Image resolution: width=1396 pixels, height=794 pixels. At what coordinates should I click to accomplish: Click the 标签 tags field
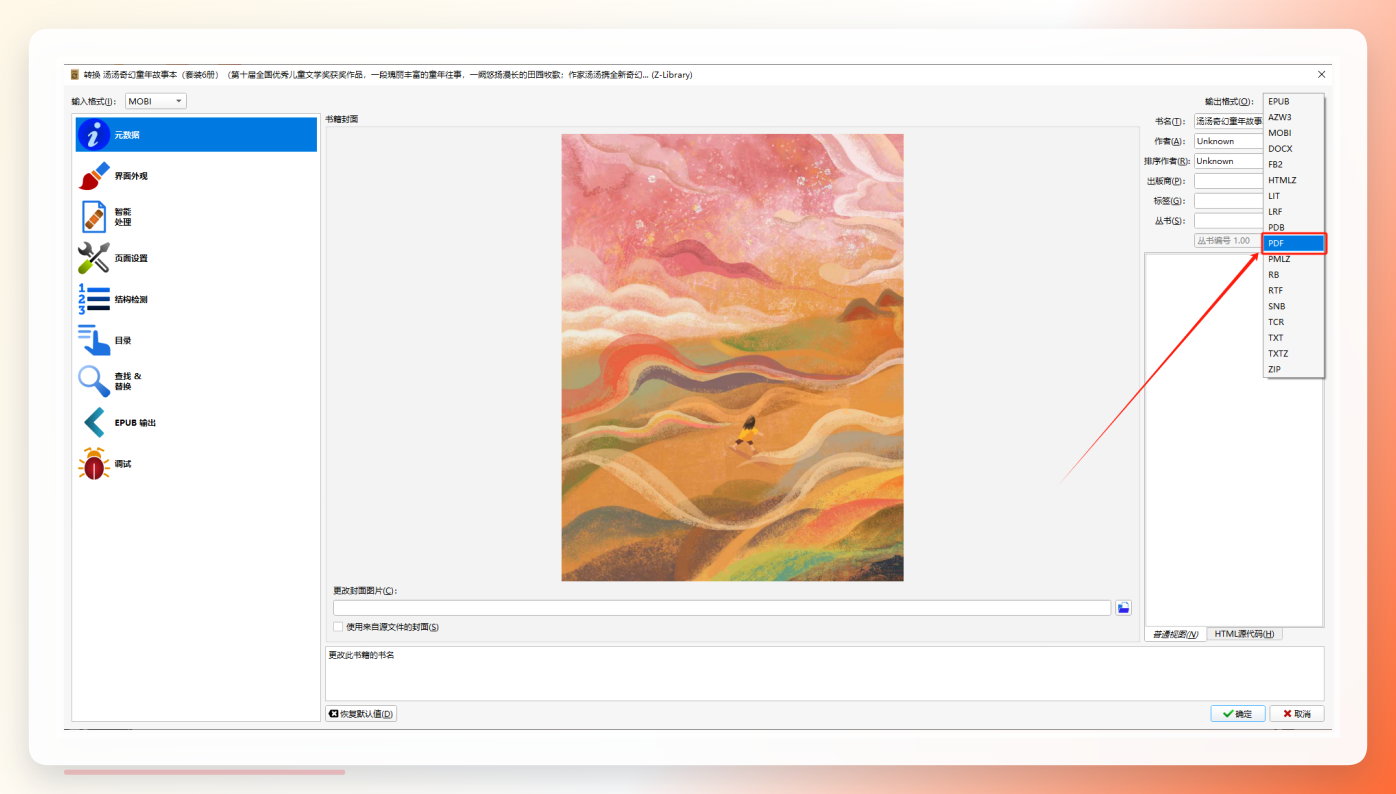tap(1229, 201)
